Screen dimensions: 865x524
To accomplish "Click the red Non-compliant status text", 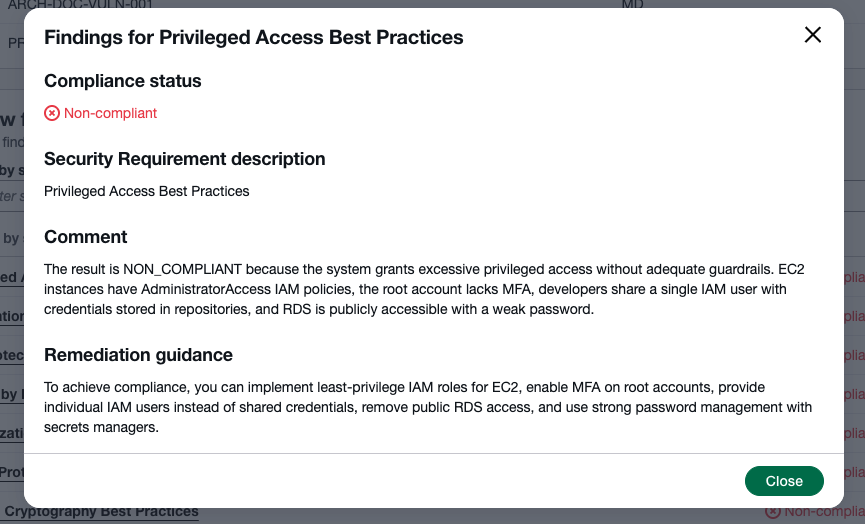I will pos(110,113).
